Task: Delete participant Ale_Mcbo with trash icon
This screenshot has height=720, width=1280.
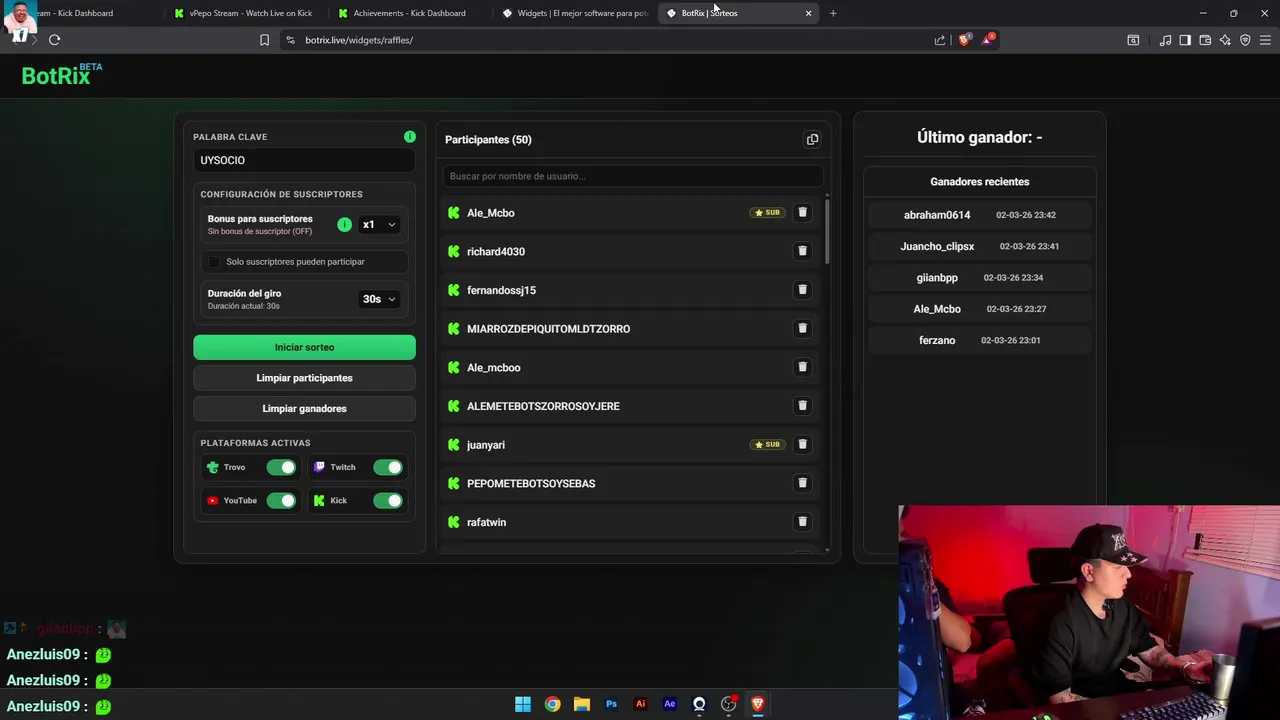Action: (802, 212)
